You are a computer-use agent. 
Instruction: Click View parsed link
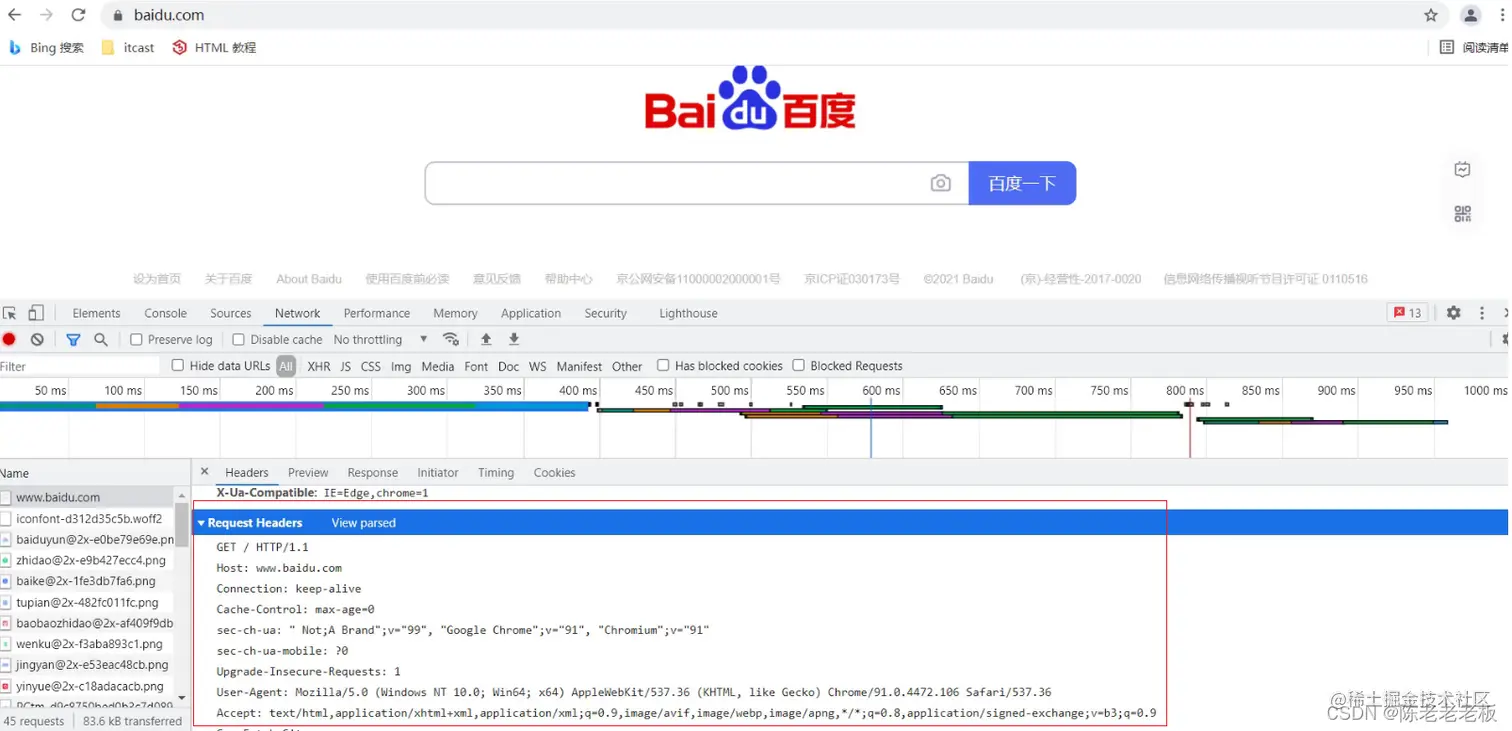pyautogui.click(x=364, y=523)
